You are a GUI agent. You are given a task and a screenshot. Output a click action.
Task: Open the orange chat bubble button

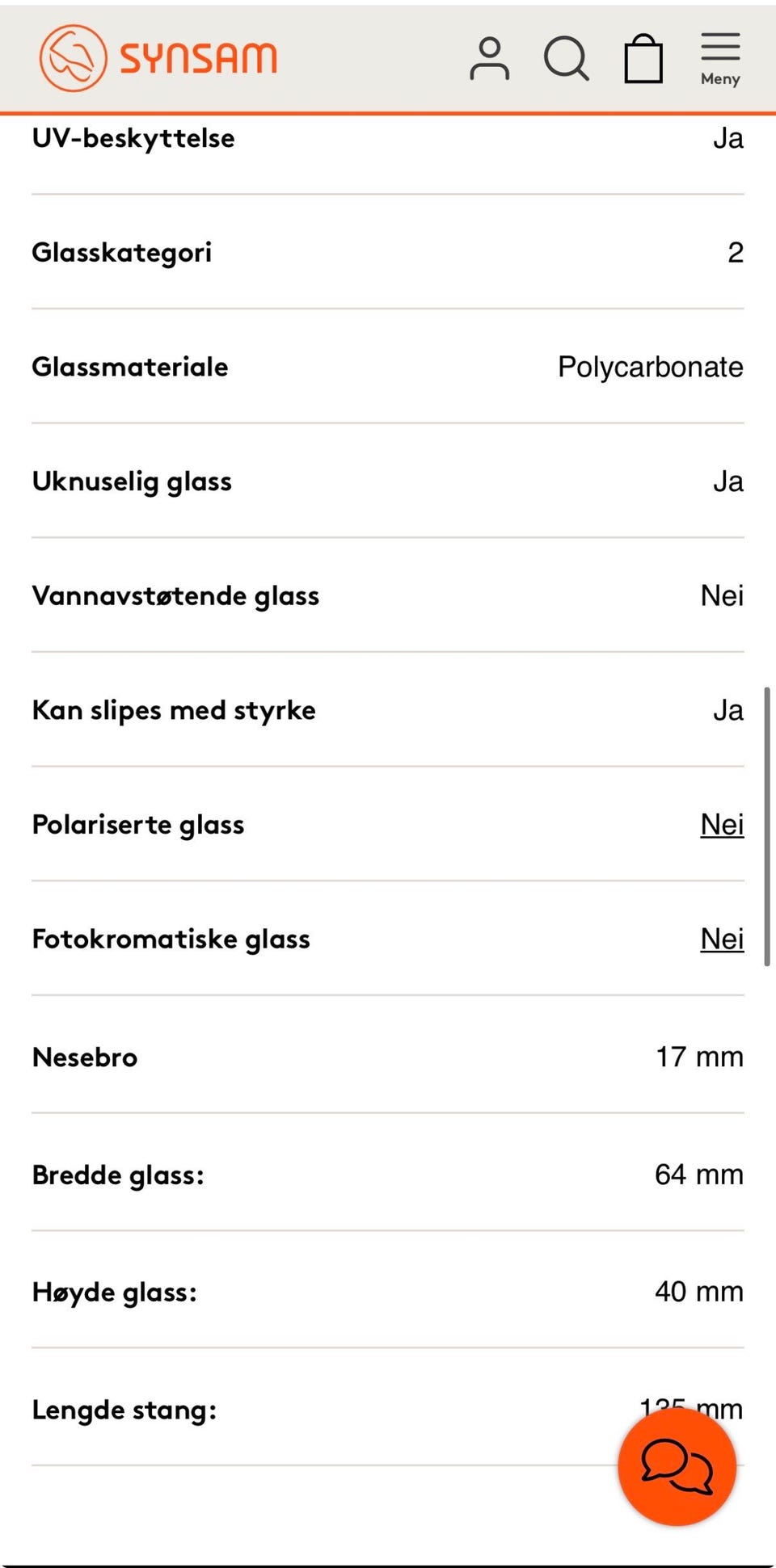[x=677, y=1466]
